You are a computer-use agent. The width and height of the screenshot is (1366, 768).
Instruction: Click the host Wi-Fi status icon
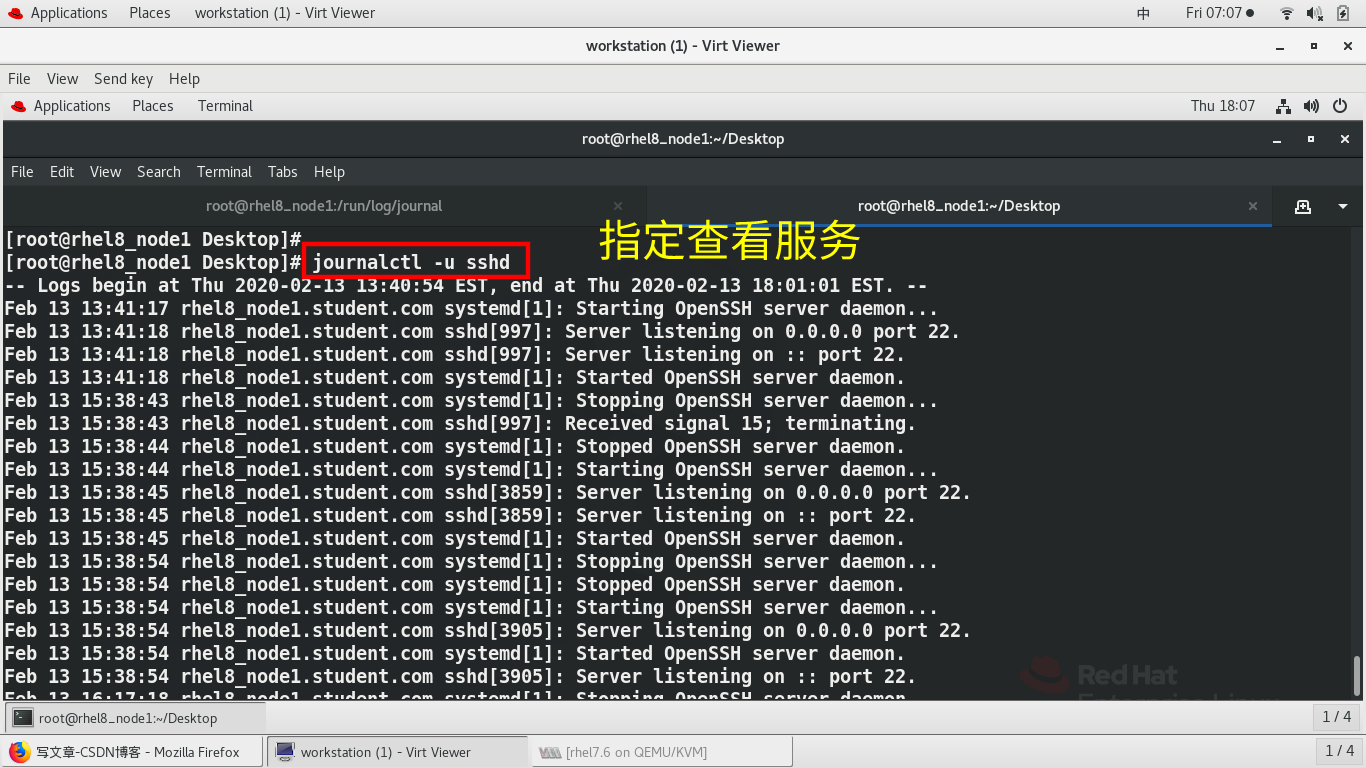click(1287, 13)
